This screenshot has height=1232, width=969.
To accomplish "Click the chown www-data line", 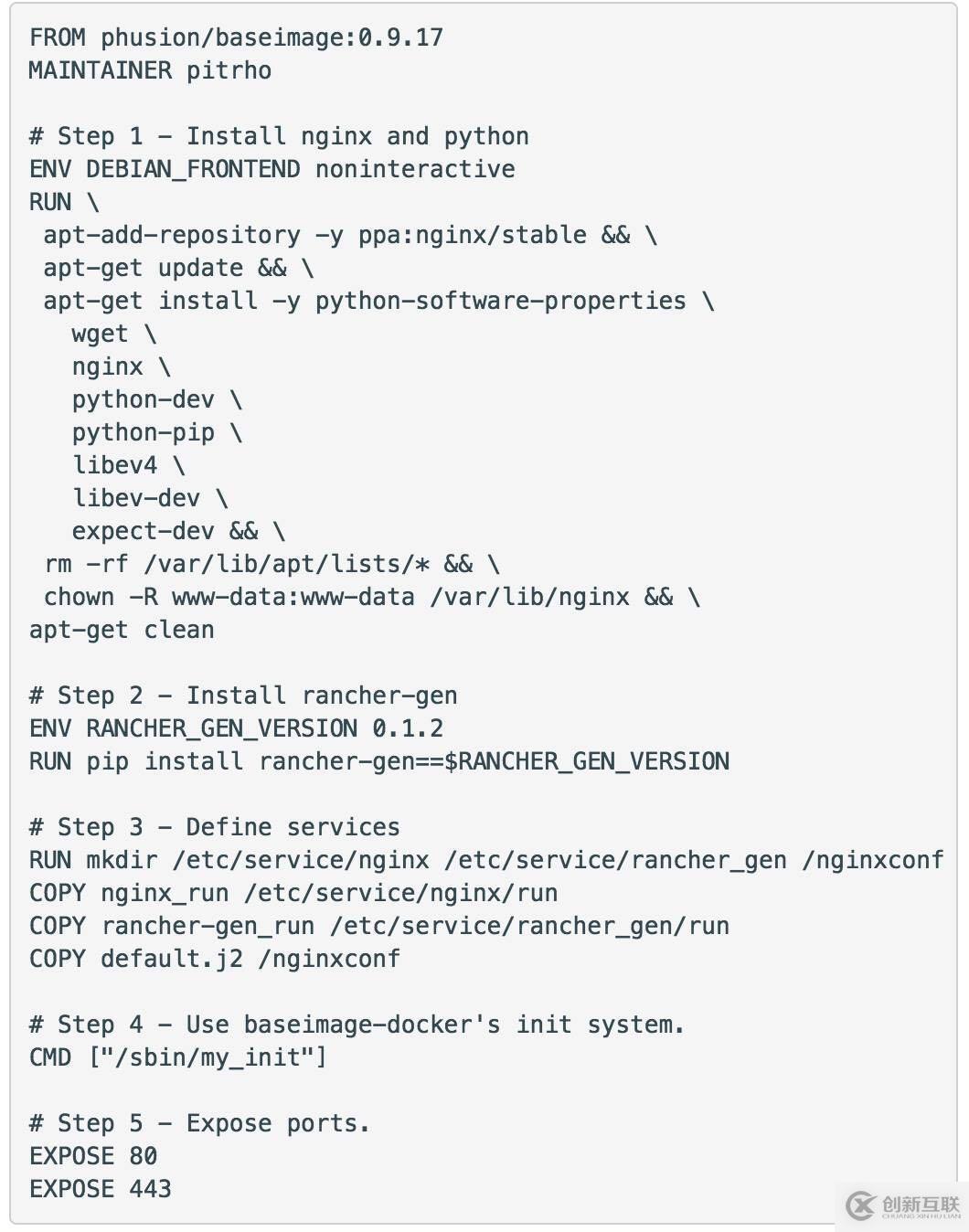I will 371,597.
